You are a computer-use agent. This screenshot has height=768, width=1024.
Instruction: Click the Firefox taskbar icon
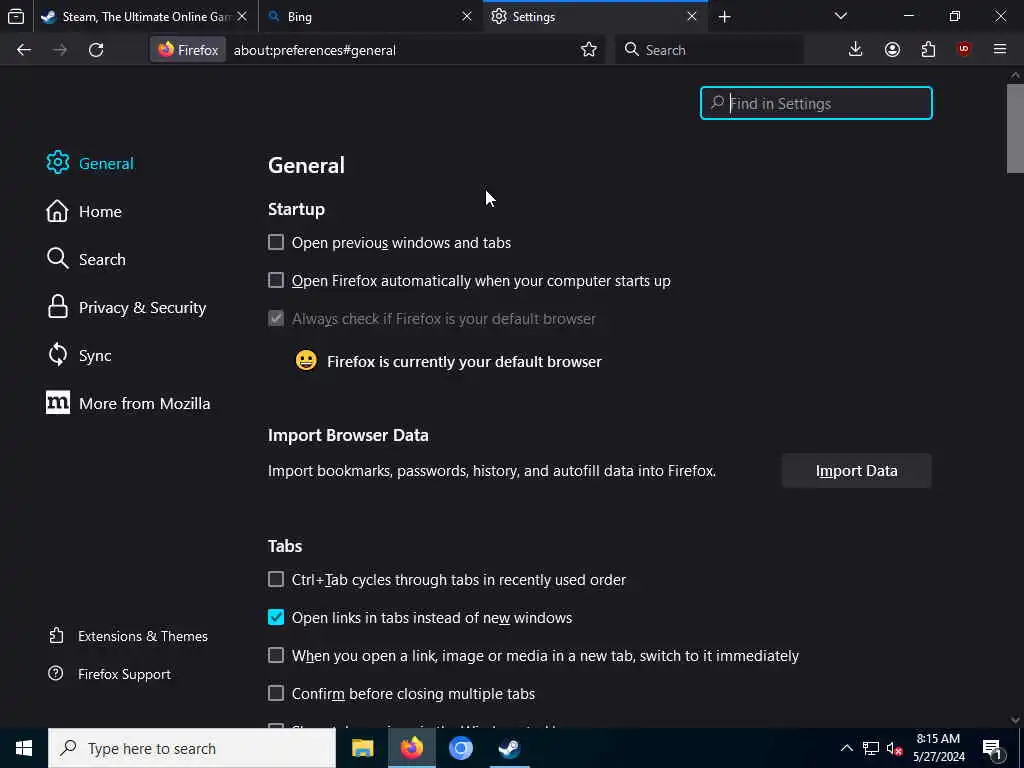(x=411, y=748)
